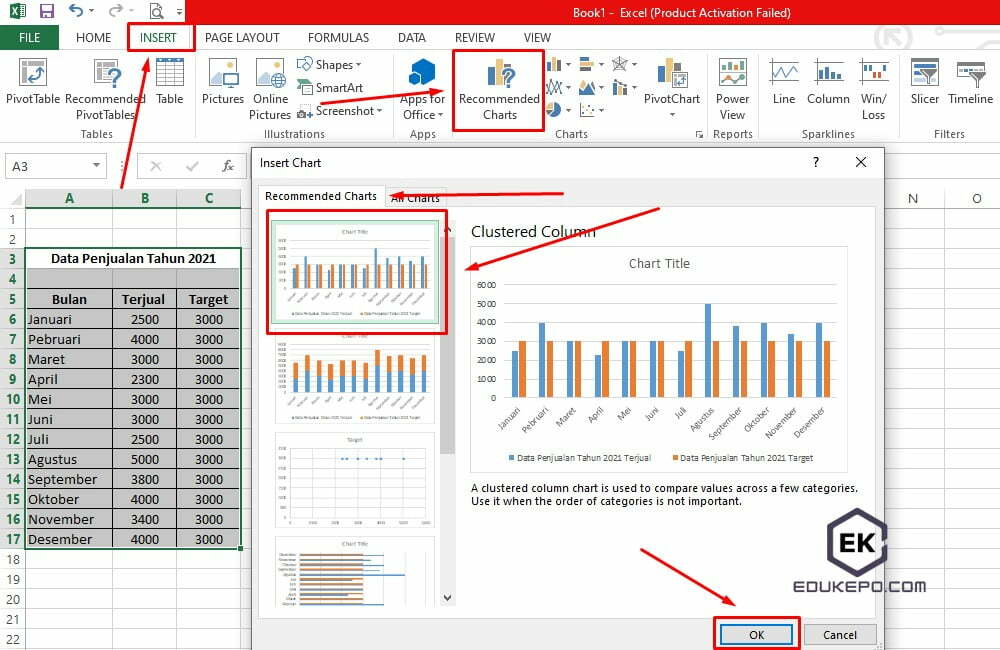Insert a Slicer filter
This screenshot has height=650, width=1000.
click(x=924, y=88)
